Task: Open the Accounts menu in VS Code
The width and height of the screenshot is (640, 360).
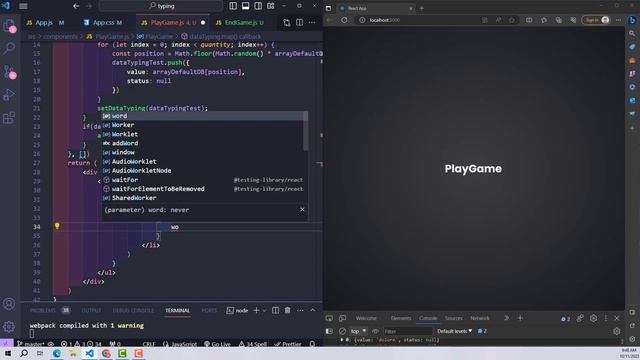Action: click(x=9, y=304)
